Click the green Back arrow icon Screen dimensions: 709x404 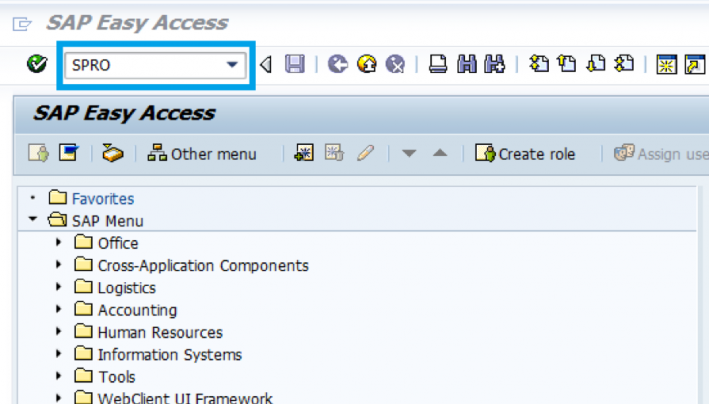(338, 65)
